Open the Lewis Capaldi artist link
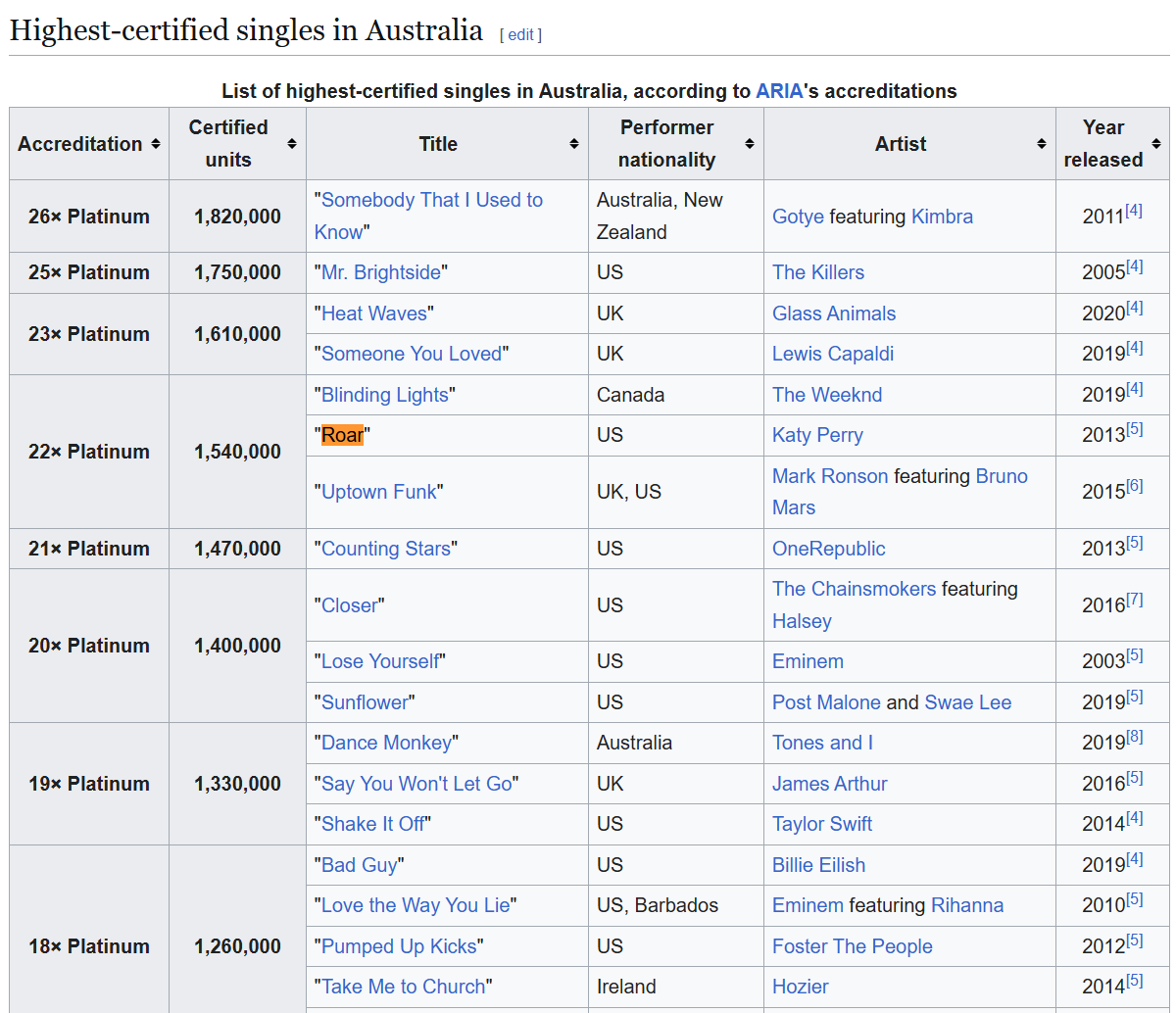The image size is (1176, 1013). [833, 354]
